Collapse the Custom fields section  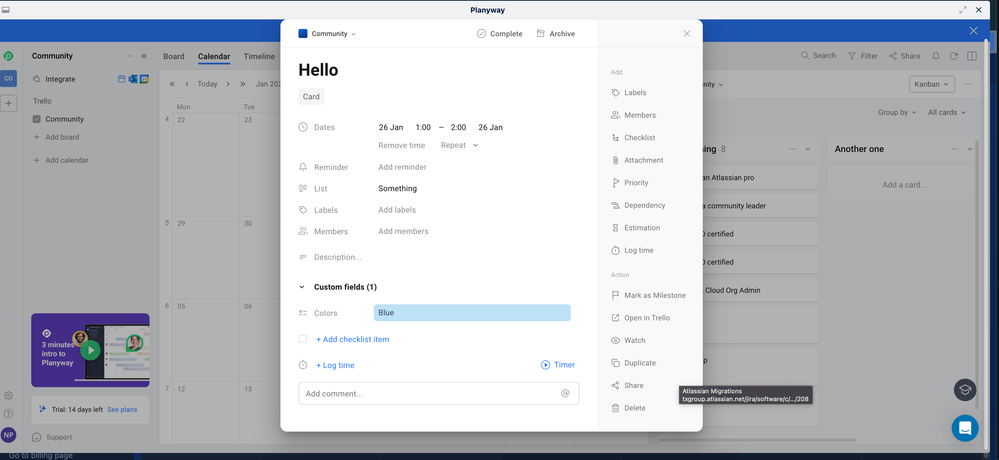tap(302, 287)
